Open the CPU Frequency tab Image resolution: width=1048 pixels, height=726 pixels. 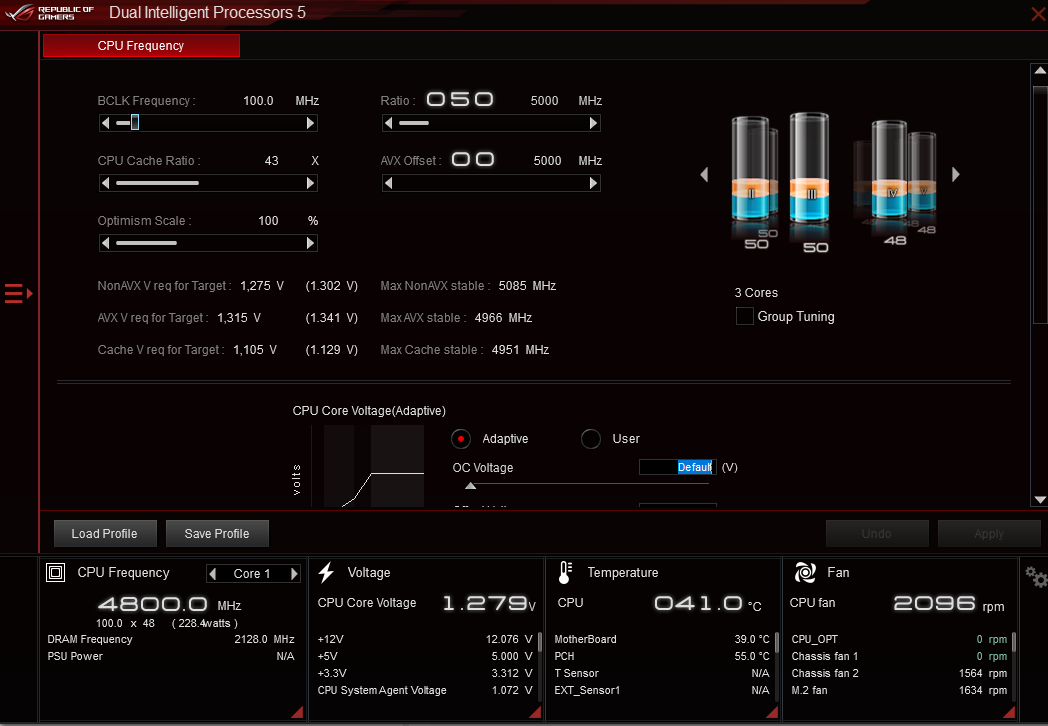click(x=141, y=45)
